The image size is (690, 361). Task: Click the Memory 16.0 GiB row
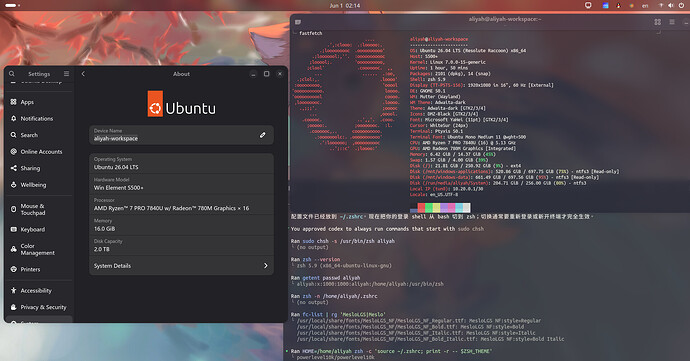(x=181, y=225)
